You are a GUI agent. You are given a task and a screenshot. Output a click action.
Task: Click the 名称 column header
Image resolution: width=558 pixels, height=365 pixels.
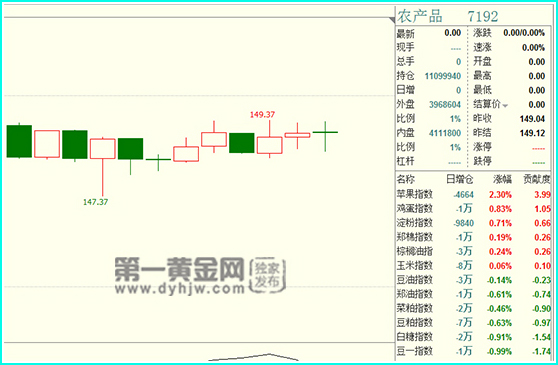(406, 180)
